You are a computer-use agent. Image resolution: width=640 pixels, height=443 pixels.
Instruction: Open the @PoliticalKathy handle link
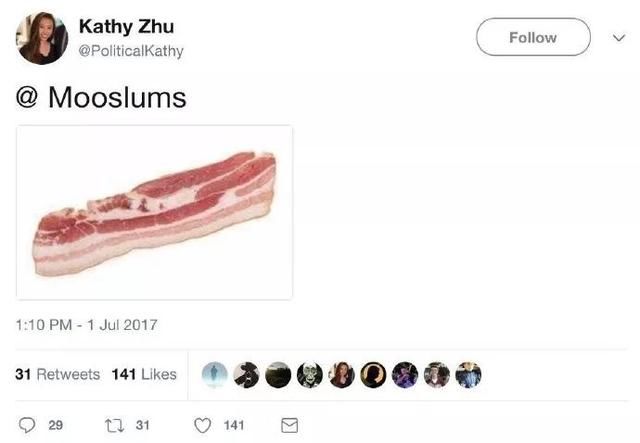click(131, 51)
